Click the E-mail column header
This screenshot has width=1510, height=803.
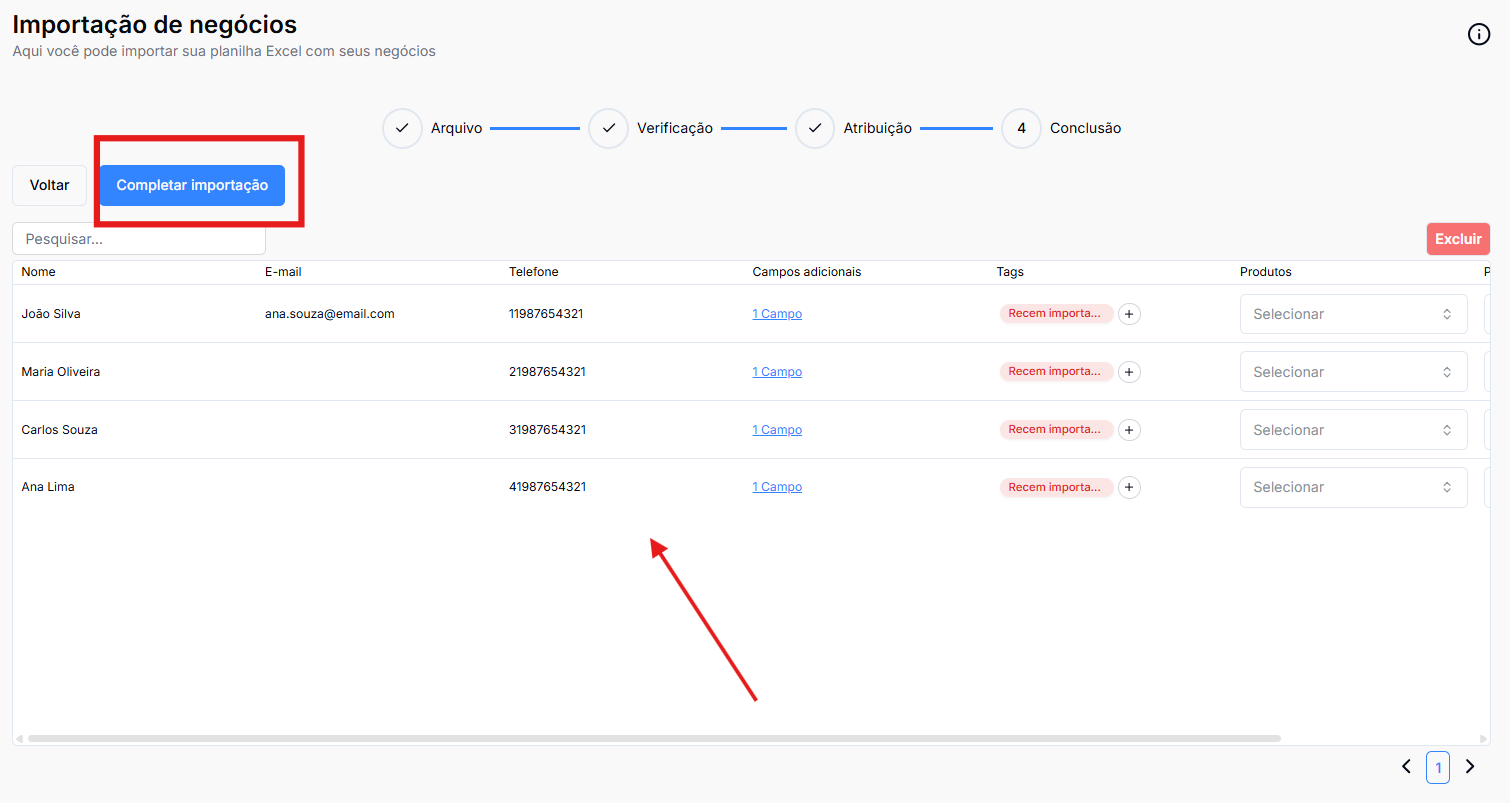click(x=283, y=272)
